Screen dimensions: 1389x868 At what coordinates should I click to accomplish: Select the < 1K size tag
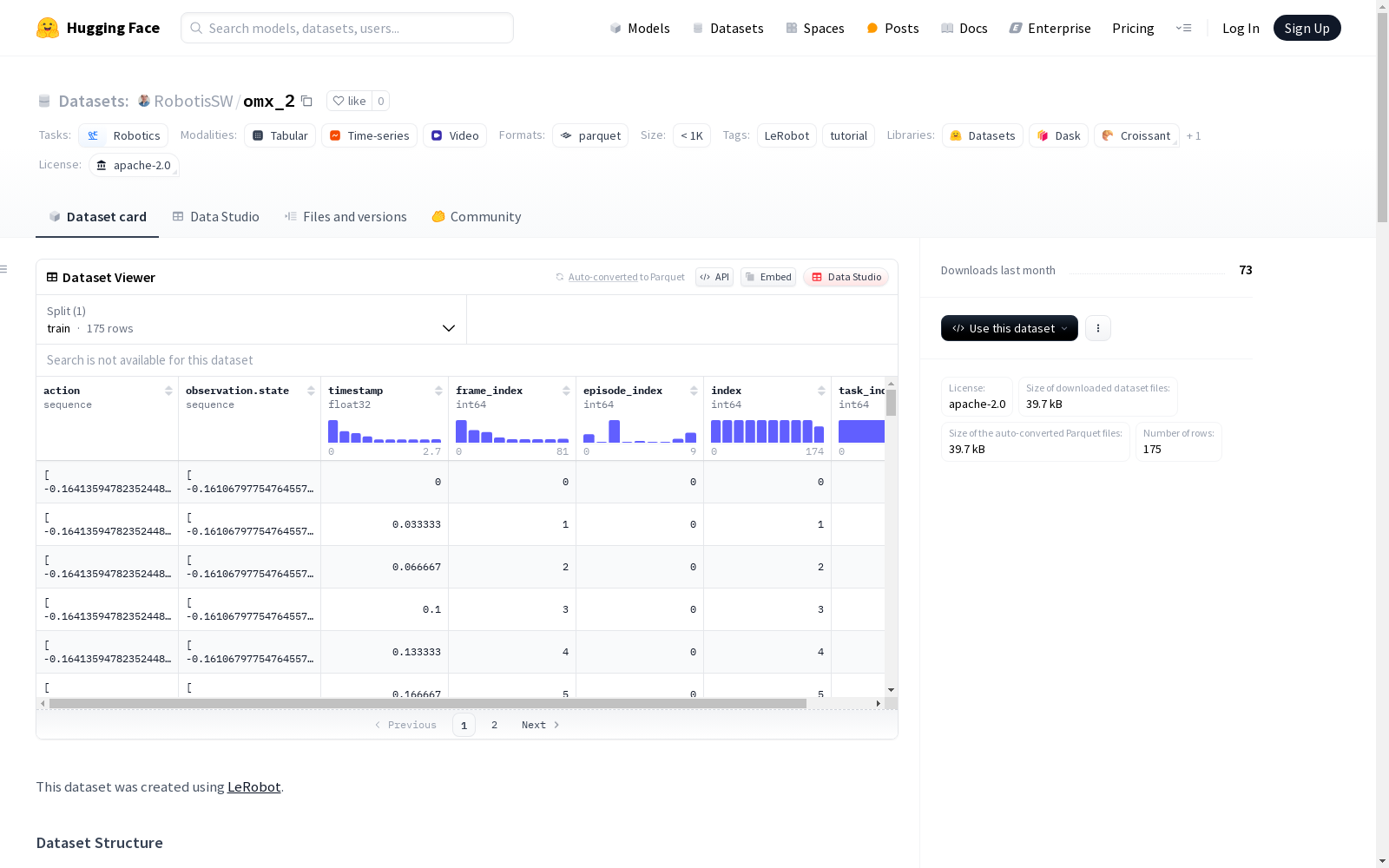692,135
